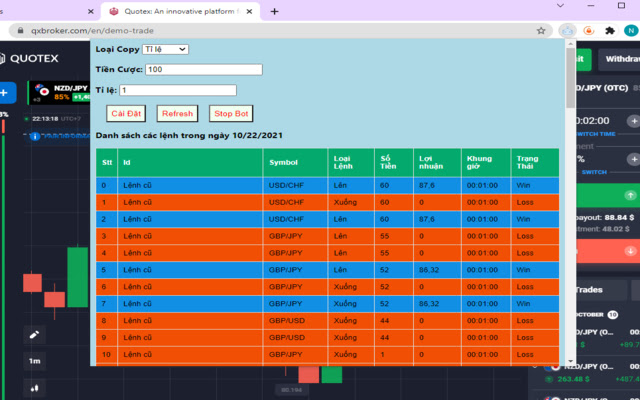Click the Loại Lệnh column header

pos(351,162)
